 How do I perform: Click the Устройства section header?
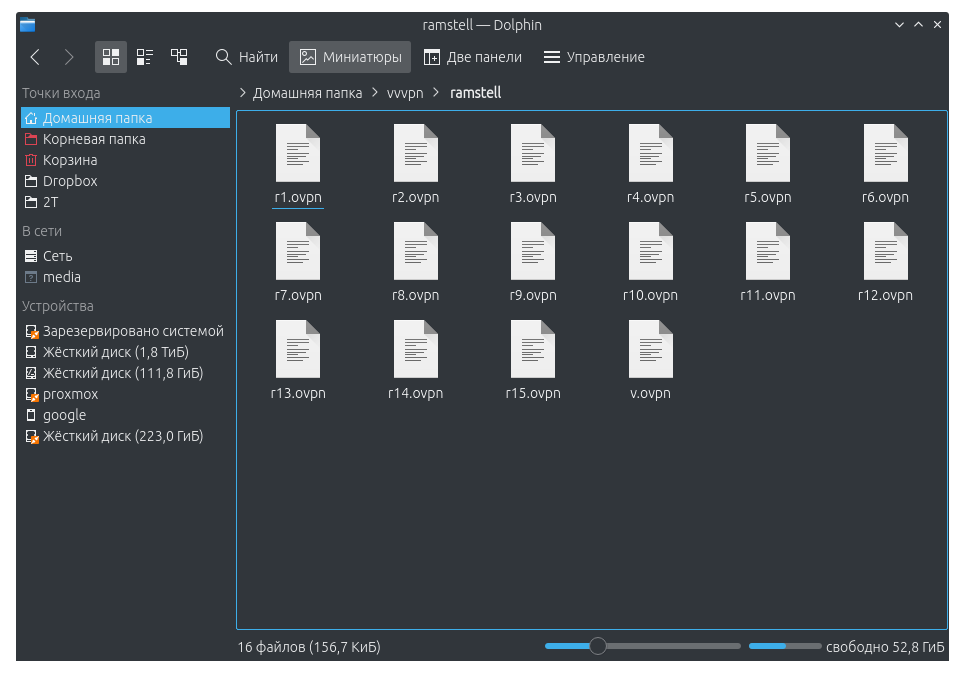(58, 306)
